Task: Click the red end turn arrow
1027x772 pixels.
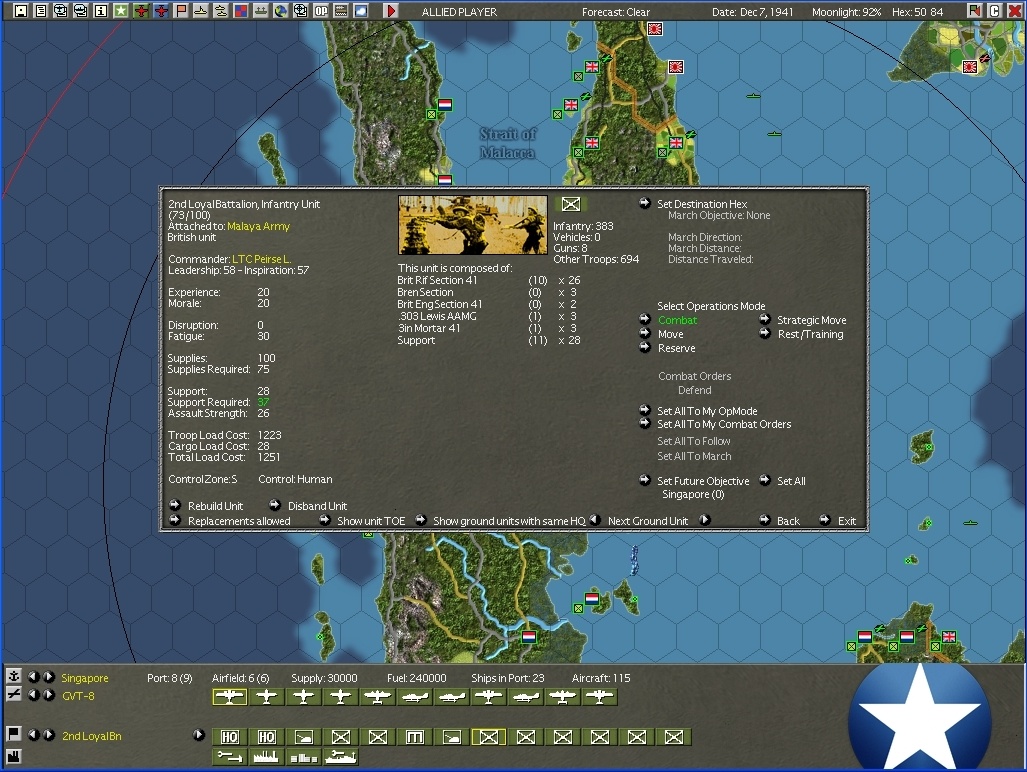Action: pos(391,11)
